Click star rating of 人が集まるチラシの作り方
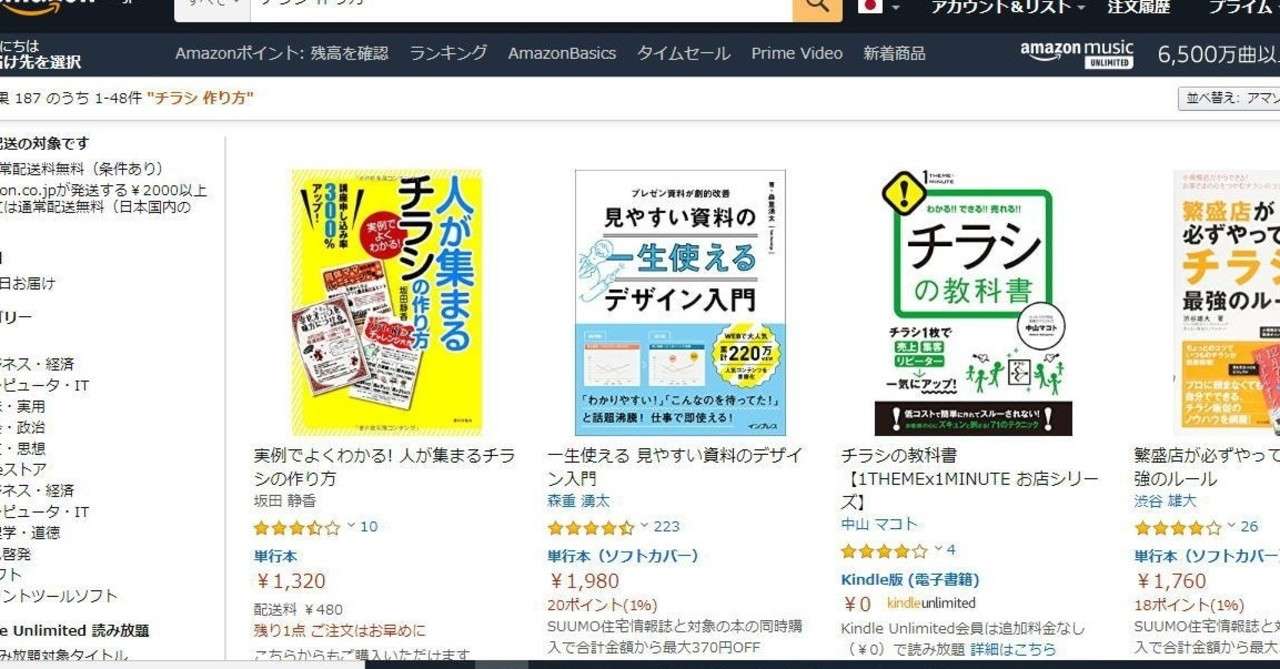The height and width of the screenshot is (669, 1280). pyautogui.click(x=297, y=527)
